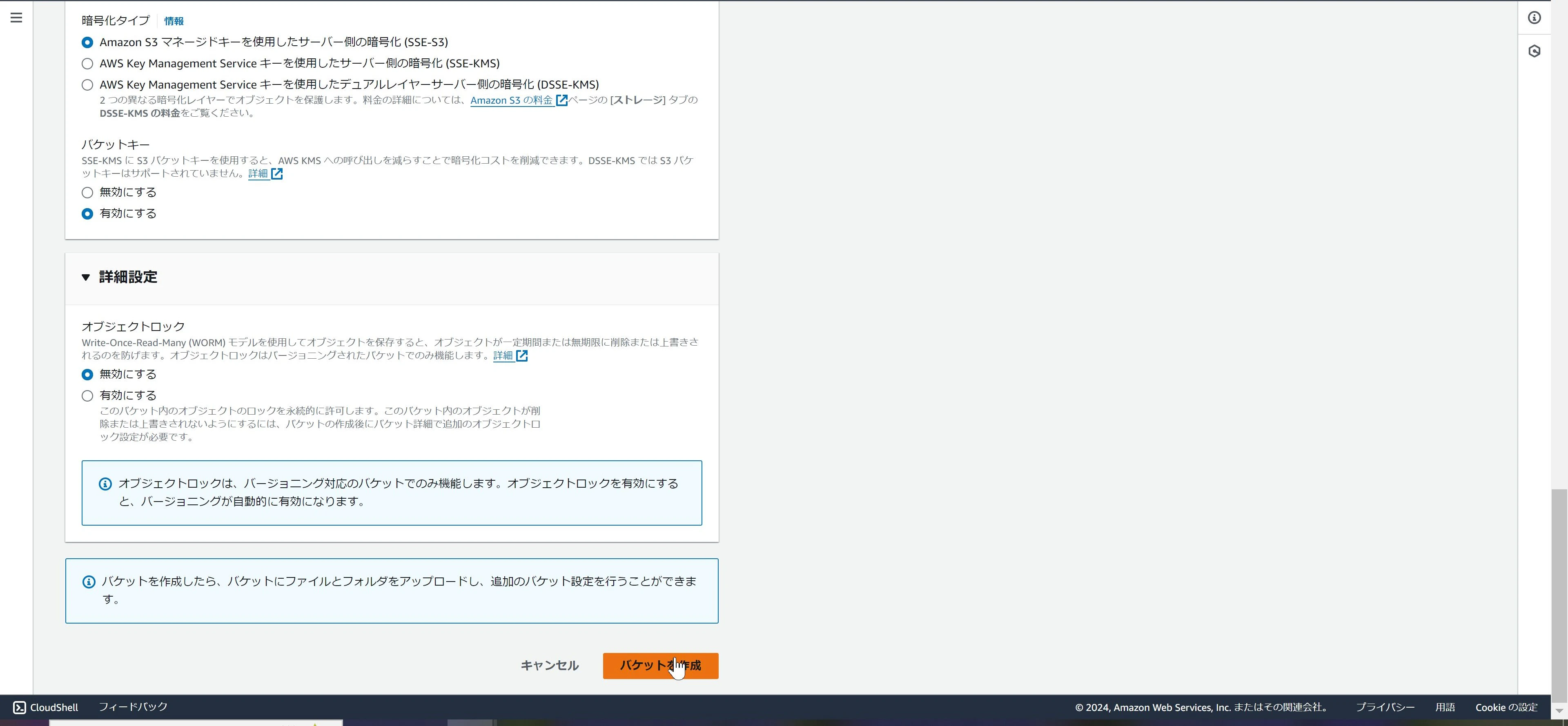Click external link icon next to Amazon S3 の料金
This screenshot has width=1568, height=726.
coord(562,100)
